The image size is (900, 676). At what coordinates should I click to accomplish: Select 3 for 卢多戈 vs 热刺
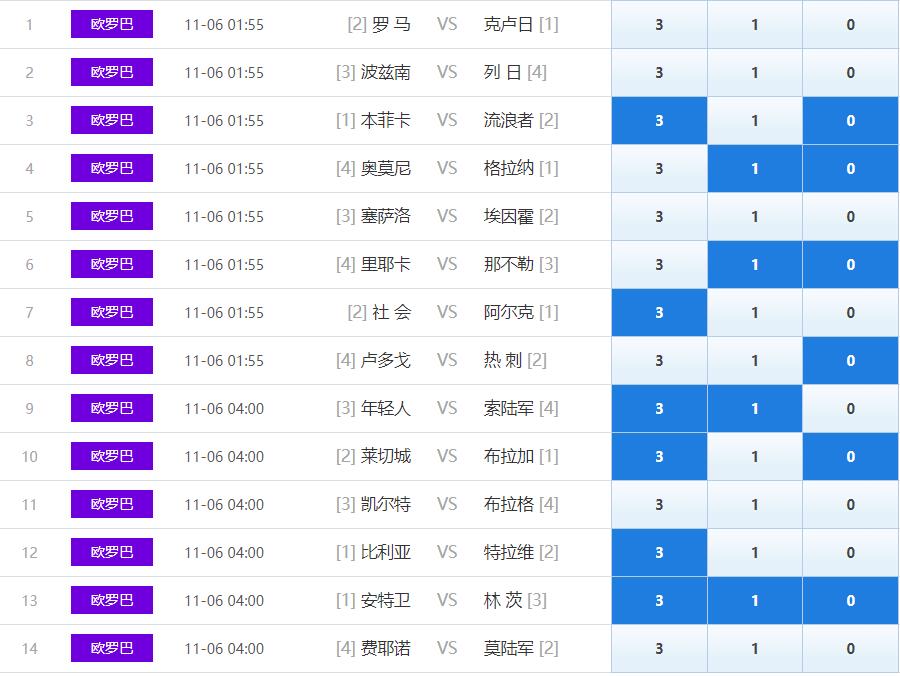(659, 360)
